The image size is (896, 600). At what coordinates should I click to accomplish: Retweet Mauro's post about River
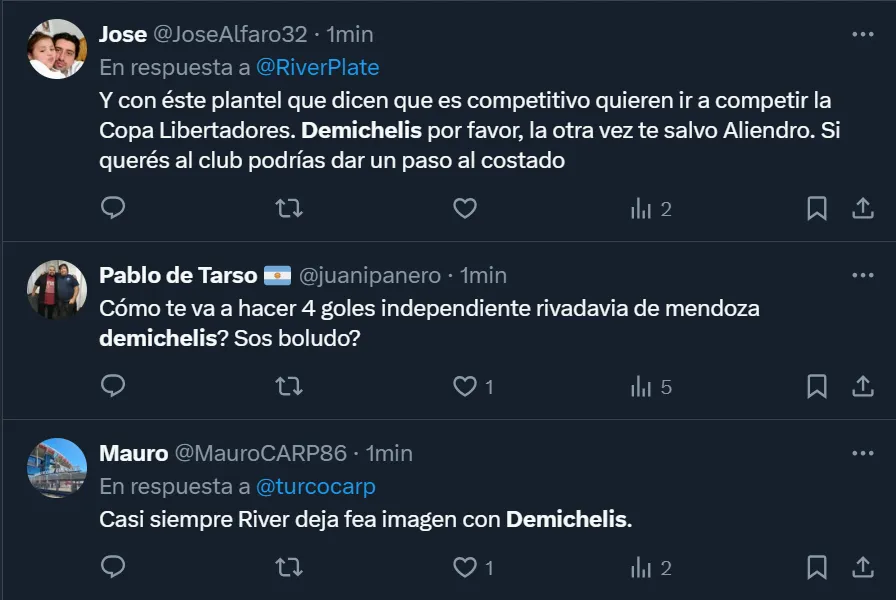(288, 568)
